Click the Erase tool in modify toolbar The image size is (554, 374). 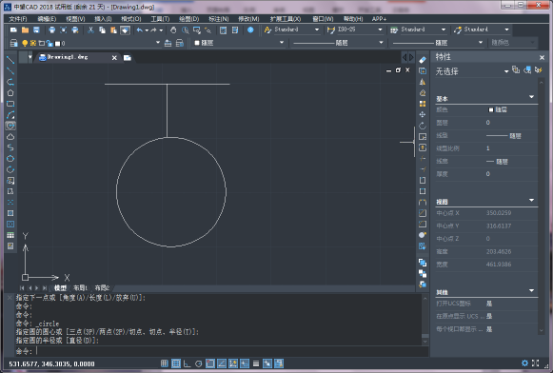[423, 60]
